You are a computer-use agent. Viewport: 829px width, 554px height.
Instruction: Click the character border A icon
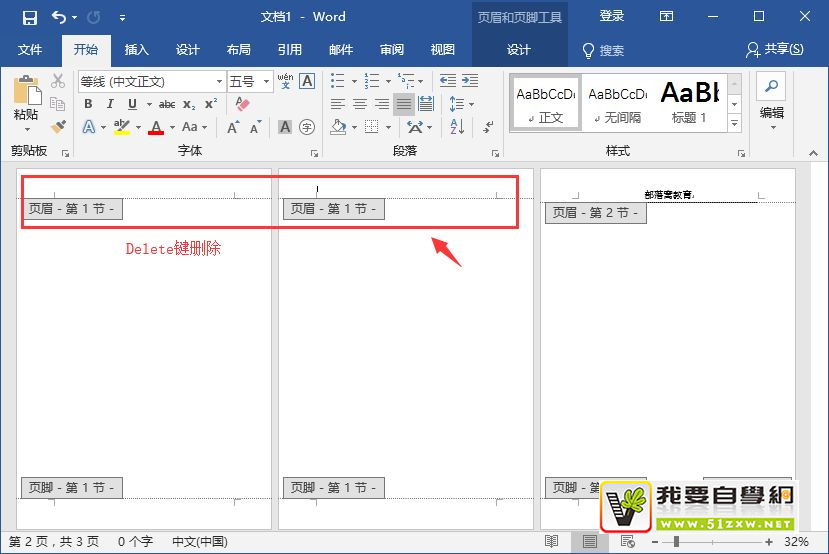pyautogui.click(x=307, y=81)
